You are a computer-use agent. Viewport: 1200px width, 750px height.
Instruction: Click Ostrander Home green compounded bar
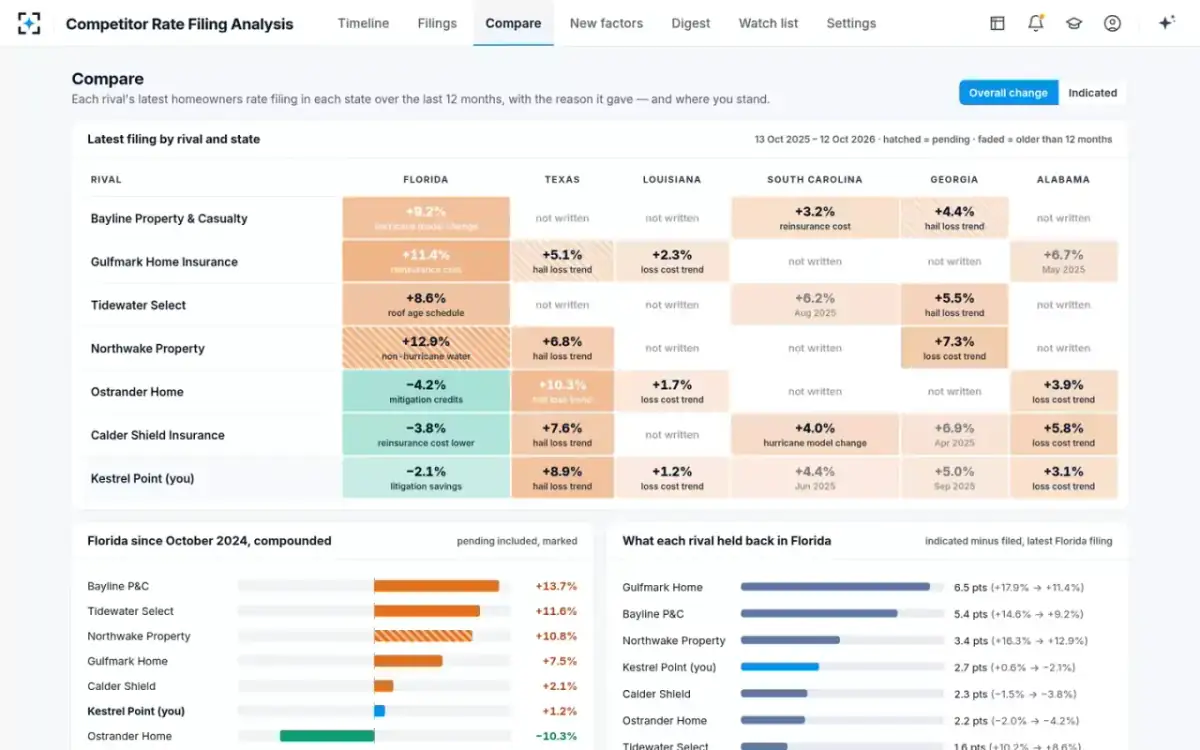[327, 736]
